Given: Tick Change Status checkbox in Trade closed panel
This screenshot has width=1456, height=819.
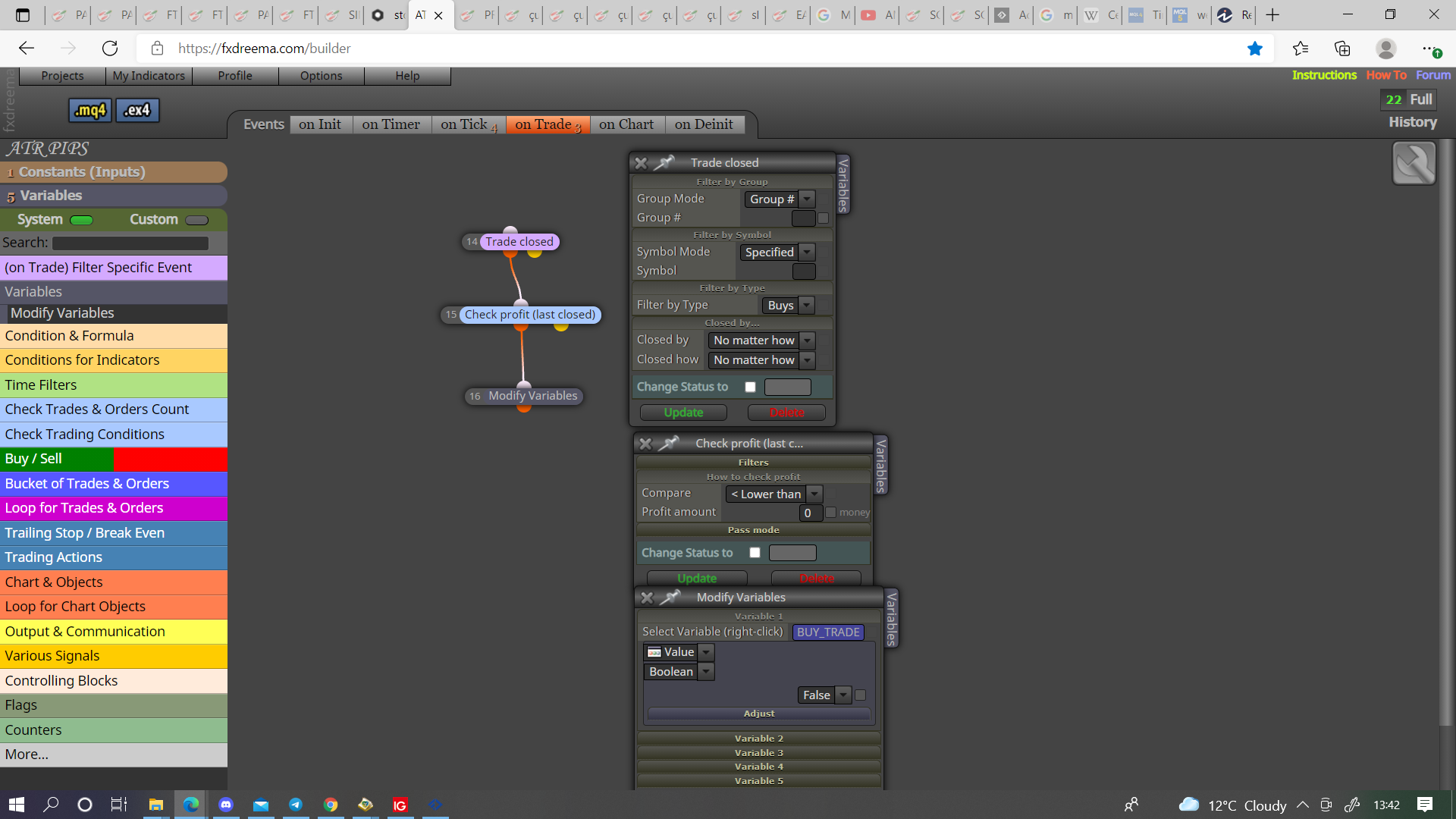Looking at the screenshot, I should click(750, 387).
